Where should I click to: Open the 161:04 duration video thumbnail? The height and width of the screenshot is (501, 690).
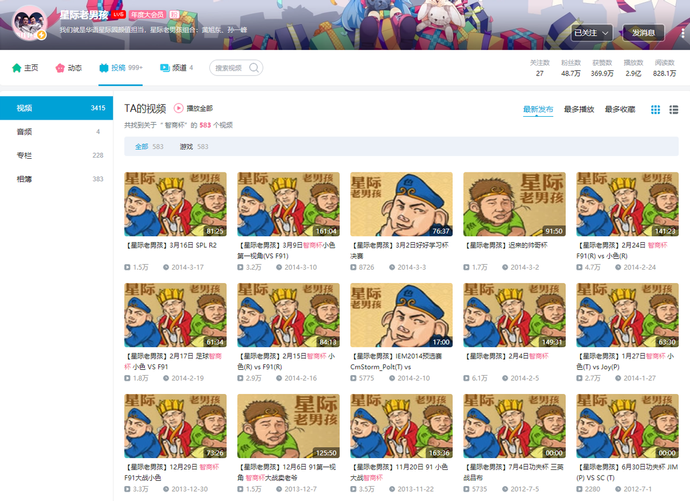point(288,204)
